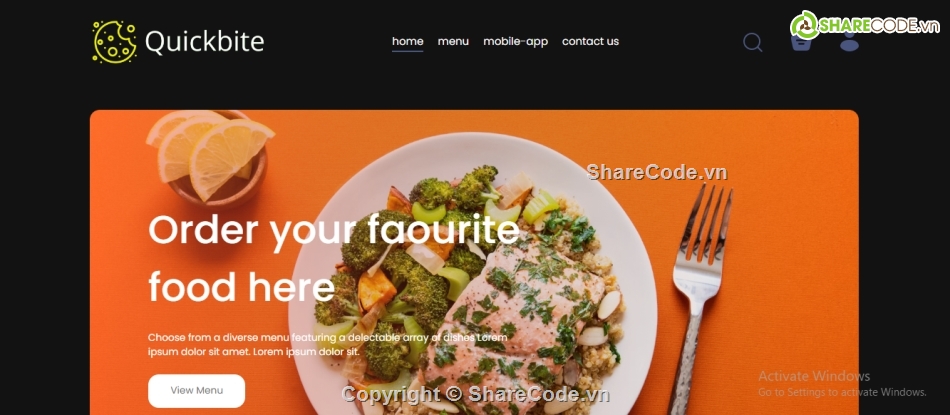Click the yellow Quickbite cookie logo
The width and height of the screenshot is (950, 415).
click(115, 42)
